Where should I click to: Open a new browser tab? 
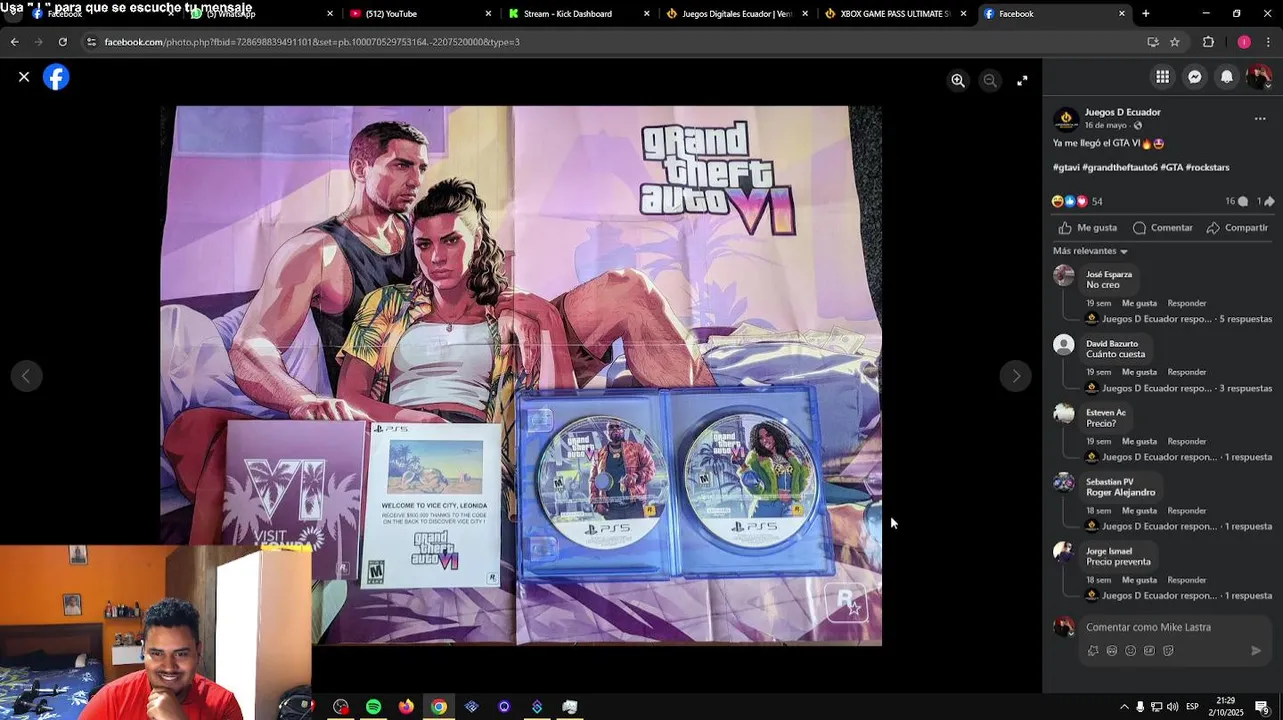point(1146,13)
